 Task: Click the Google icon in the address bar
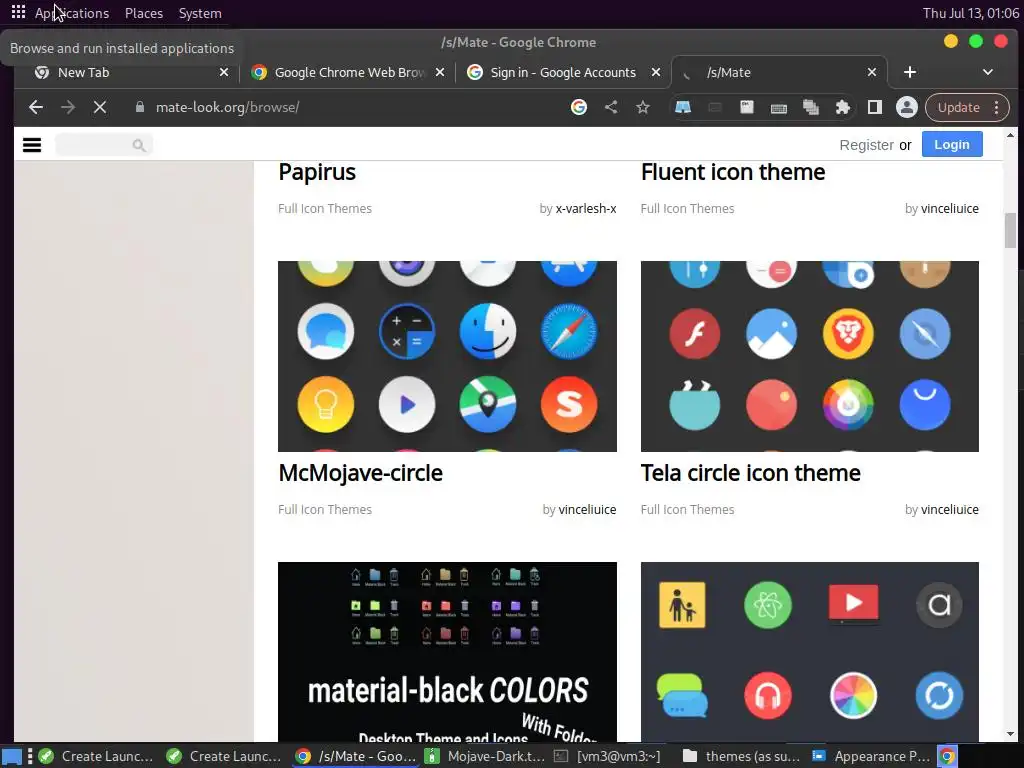coord(579,107)
